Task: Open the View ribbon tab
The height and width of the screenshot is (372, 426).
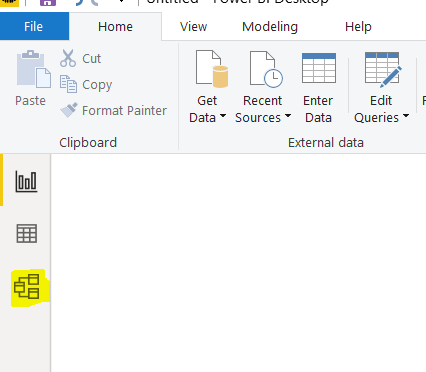Action: point(193,26)
